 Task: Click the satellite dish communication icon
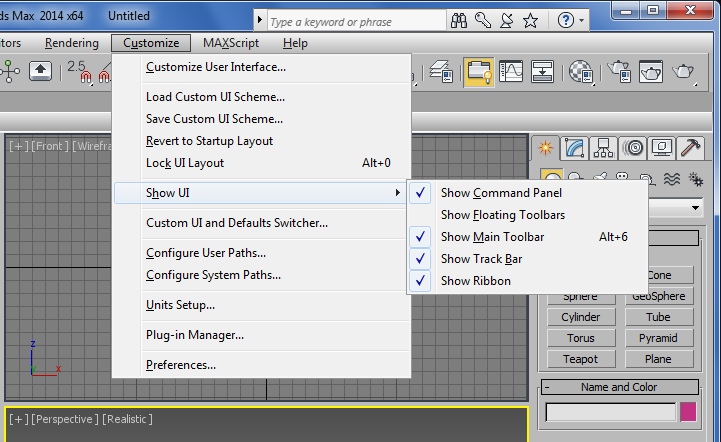(x=507, y=20)
